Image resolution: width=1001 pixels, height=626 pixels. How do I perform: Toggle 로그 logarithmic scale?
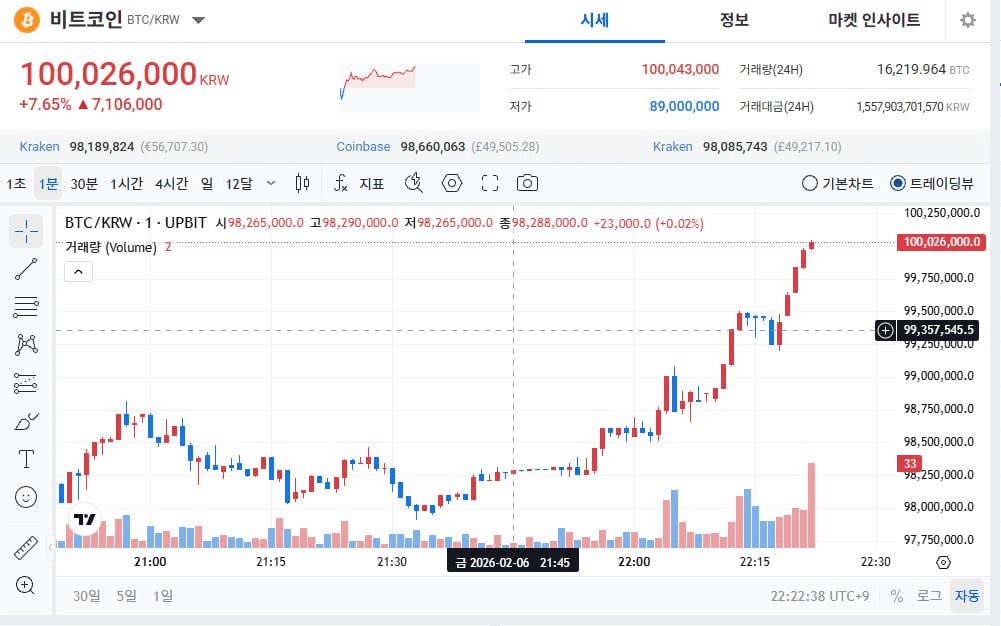pyautogui.click(x=929, y=596)
